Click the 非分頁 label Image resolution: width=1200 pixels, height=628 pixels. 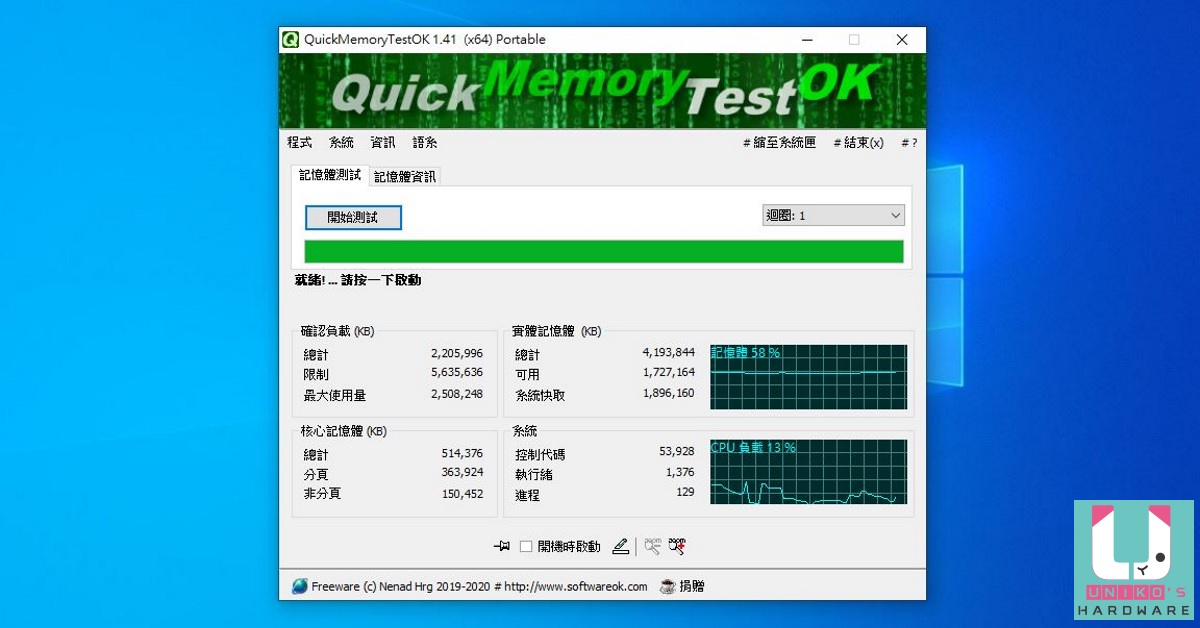[x=322, y=494]
